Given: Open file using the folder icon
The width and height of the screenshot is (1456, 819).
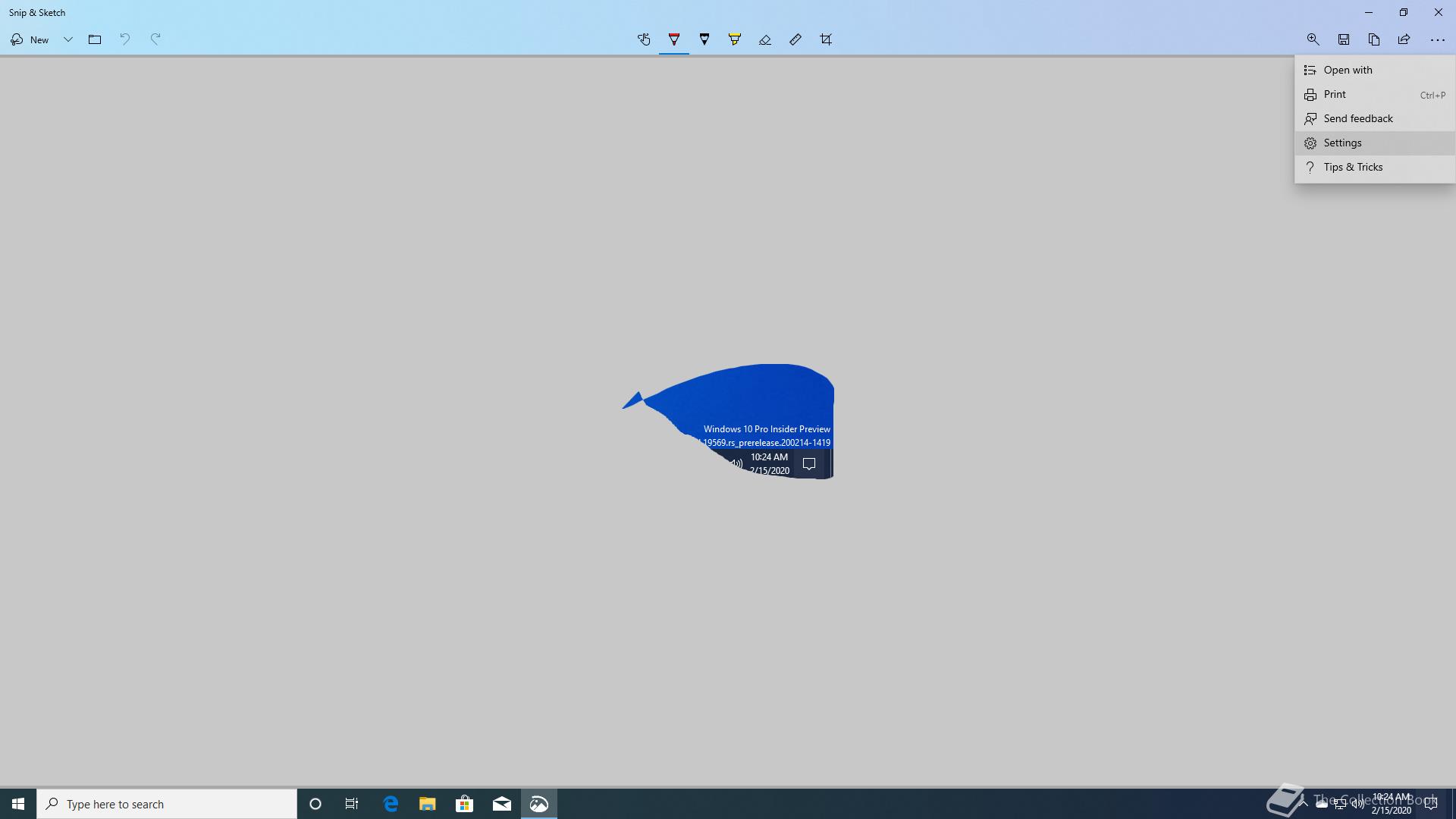Looking at the screenshot, I should click(x=95, y=39).
